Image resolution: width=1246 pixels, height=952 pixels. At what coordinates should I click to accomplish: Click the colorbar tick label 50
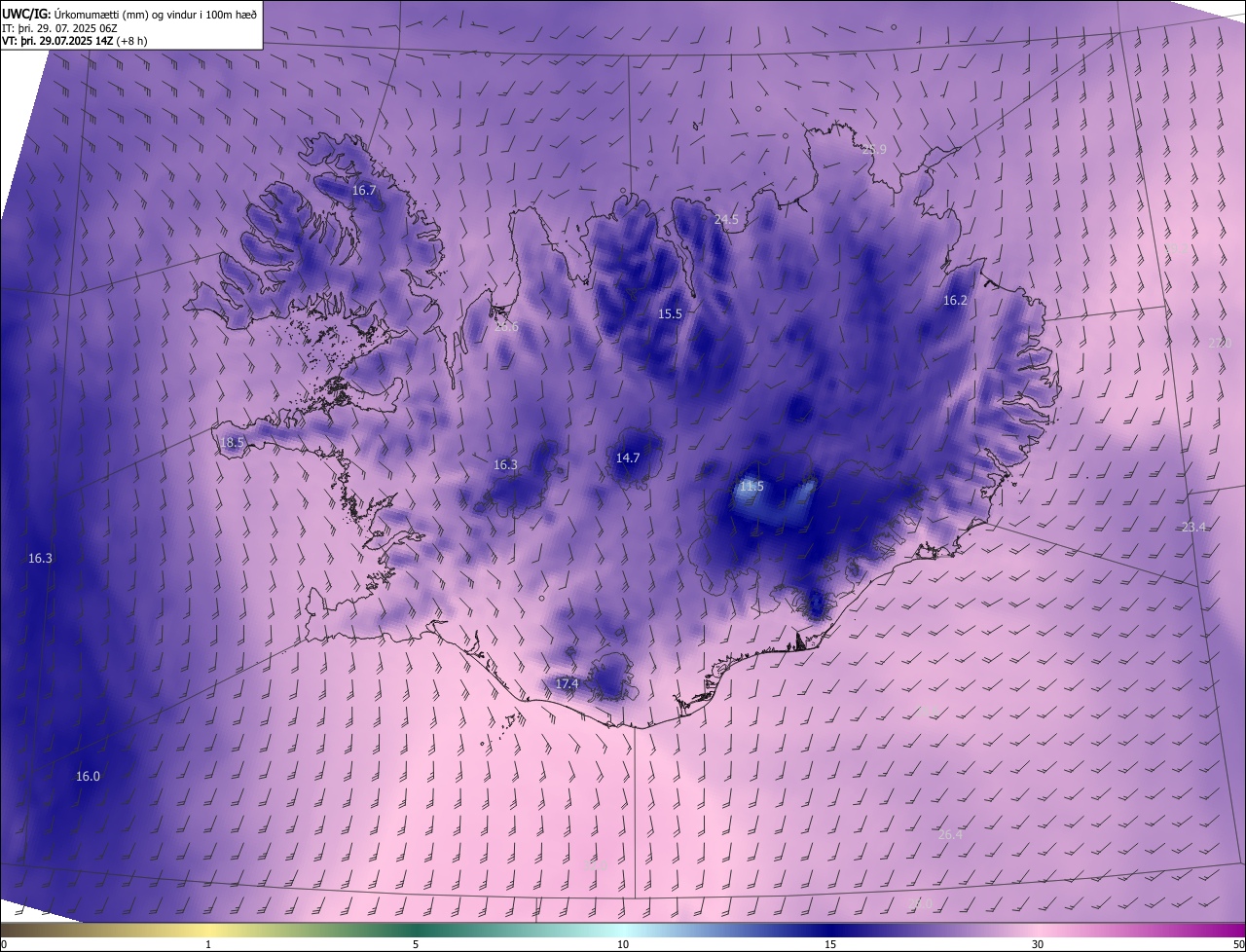coord(1238,945)
